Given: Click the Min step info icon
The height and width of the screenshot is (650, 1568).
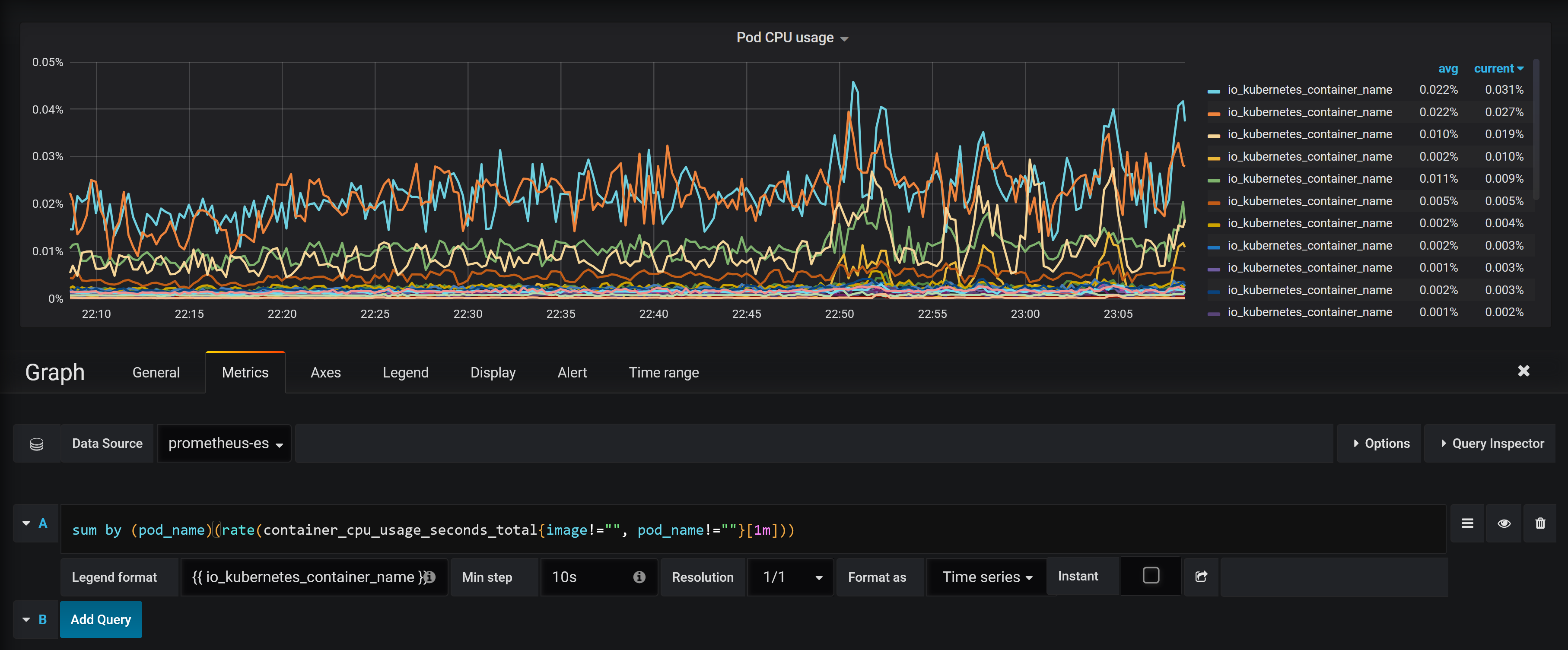Looking at the screenshot, I should pyautogui.click(x=639, y=577).
